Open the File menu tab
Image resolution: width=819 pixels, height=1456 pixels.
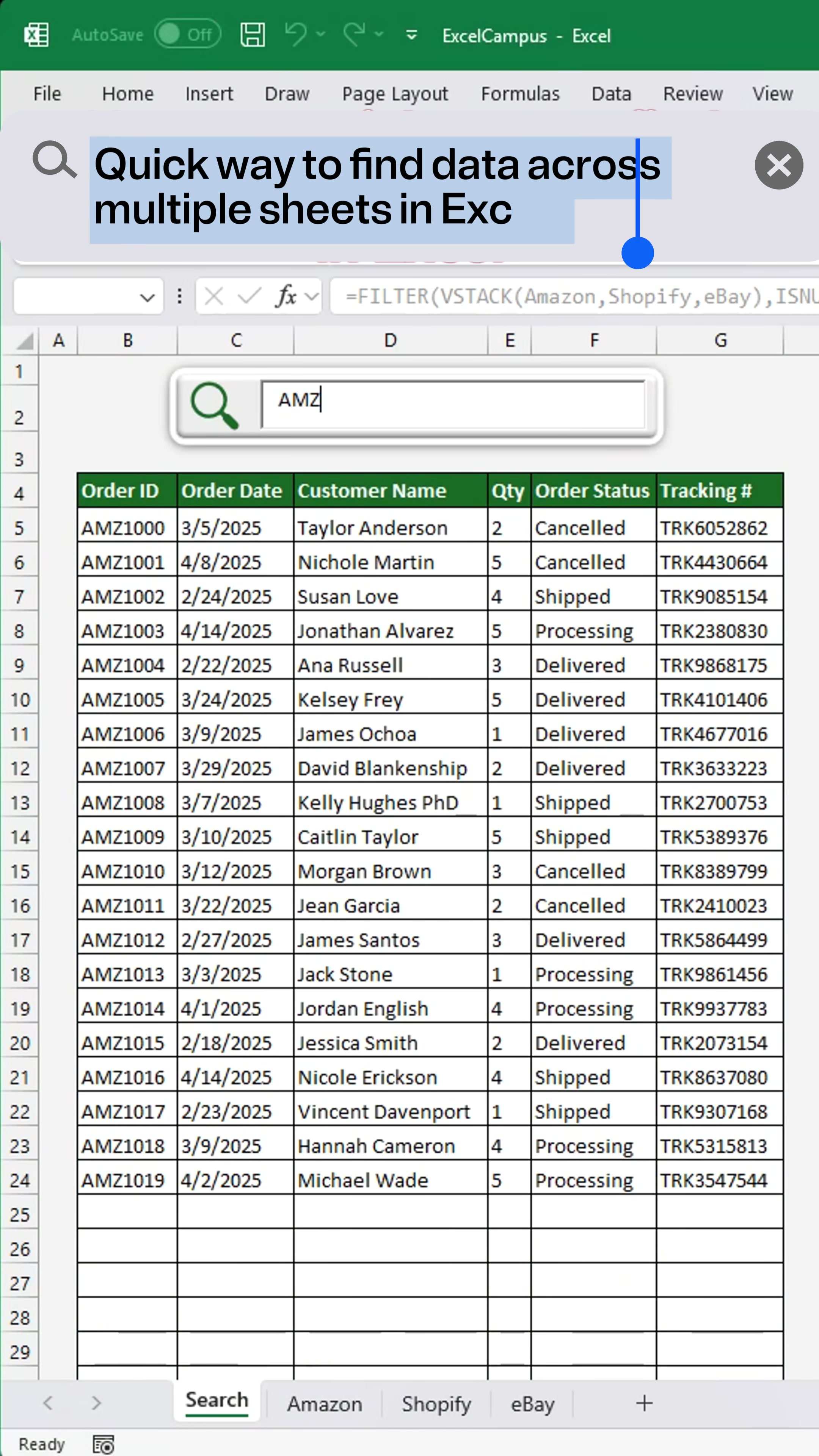(x=47, y=93)
